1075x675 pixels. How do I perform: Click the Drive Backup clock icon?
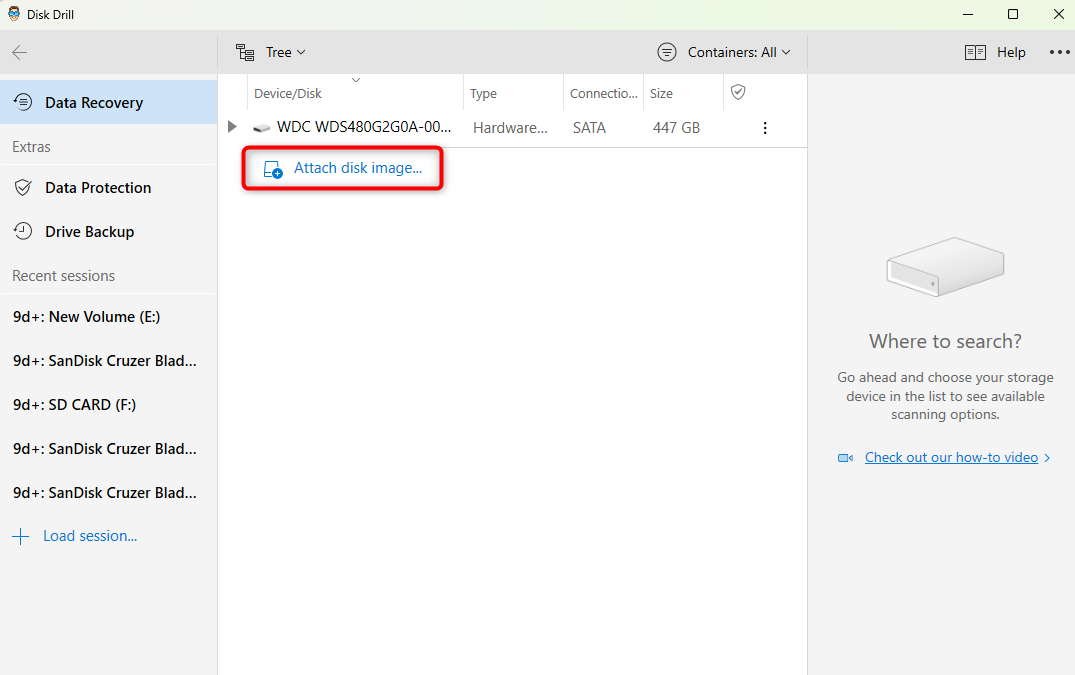[x=23, y=232]
